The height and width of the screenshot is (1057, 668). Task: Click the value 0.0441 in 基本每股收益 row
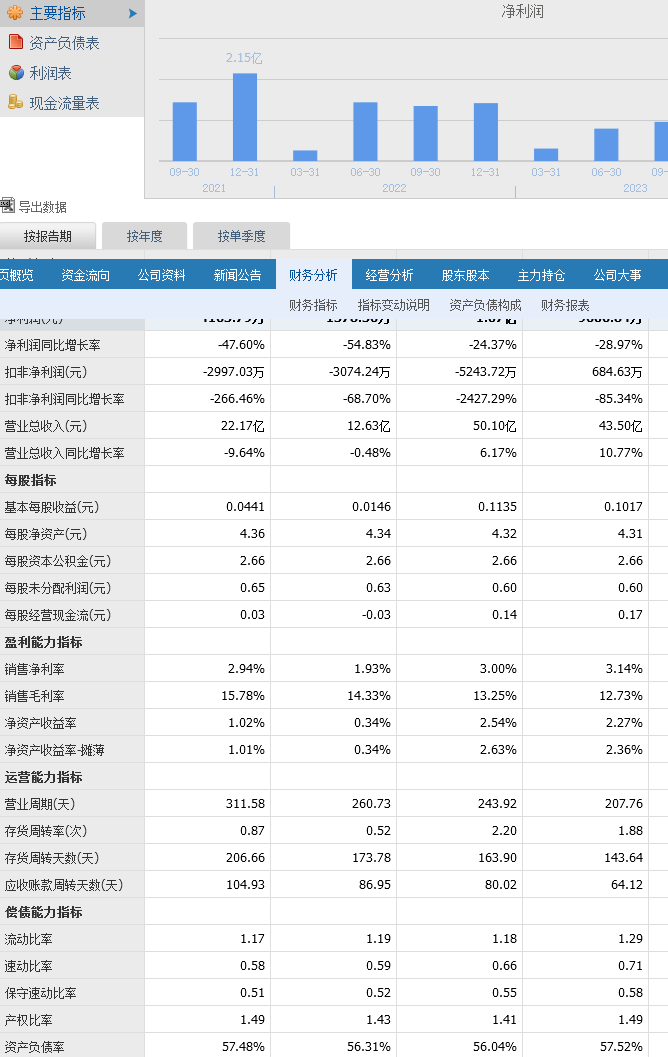click(x=245, y=507)
